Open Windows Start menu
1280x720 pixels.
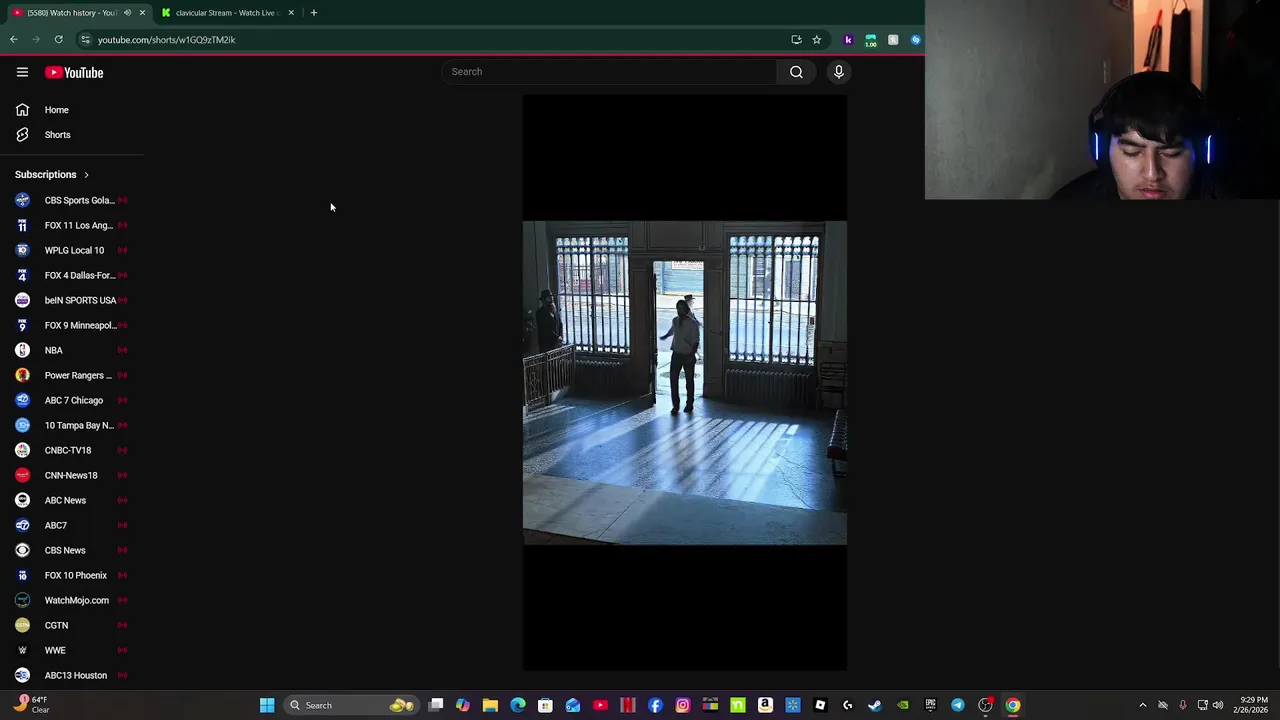coord(267,705)
